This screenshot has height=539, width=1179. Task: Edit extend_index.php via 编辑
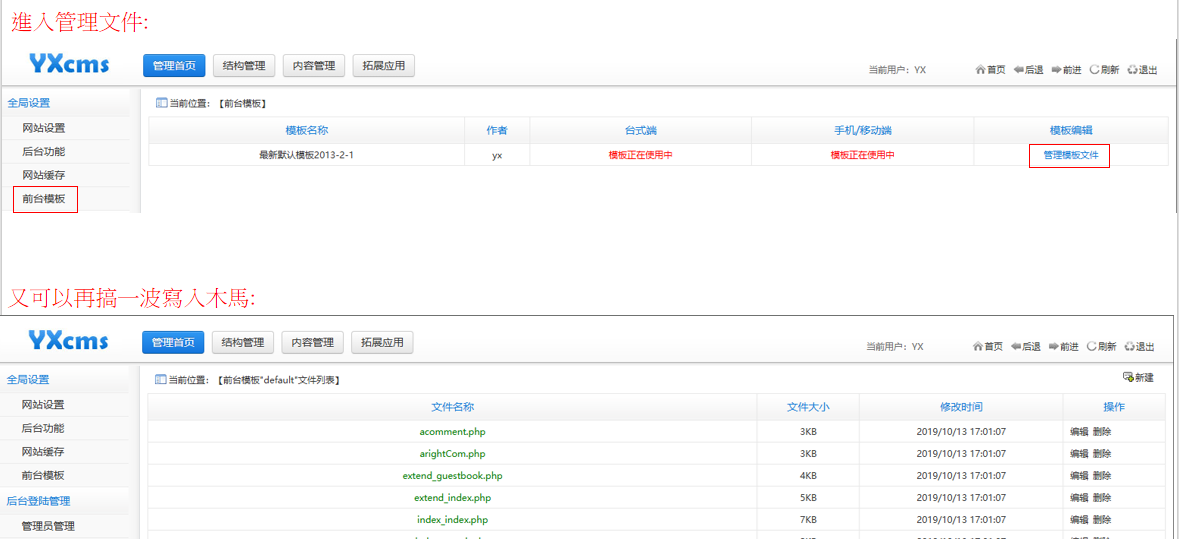pos(1079,498)
